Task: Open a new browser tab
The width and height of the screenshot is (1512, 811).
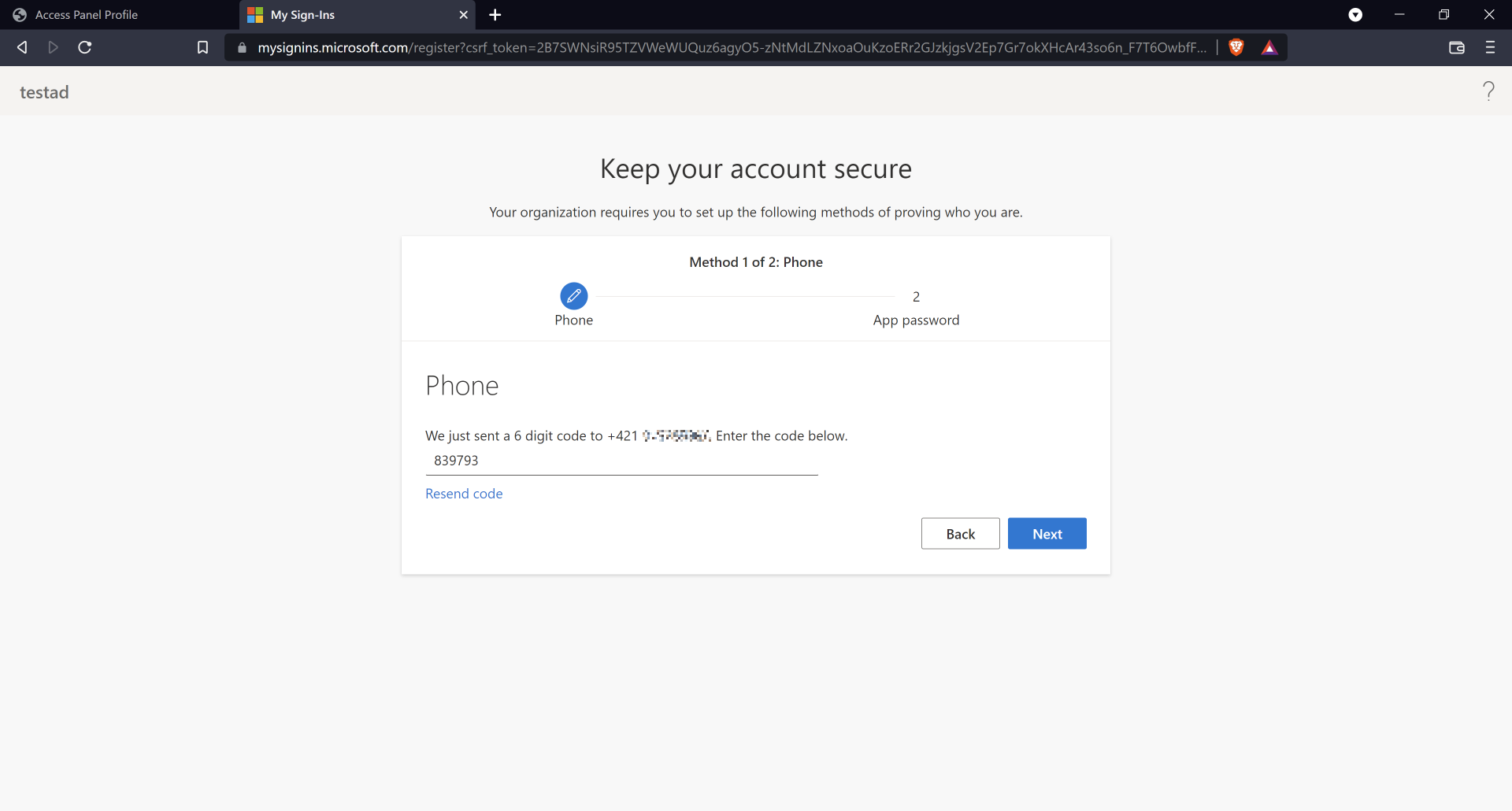Action: coord(495,14)
